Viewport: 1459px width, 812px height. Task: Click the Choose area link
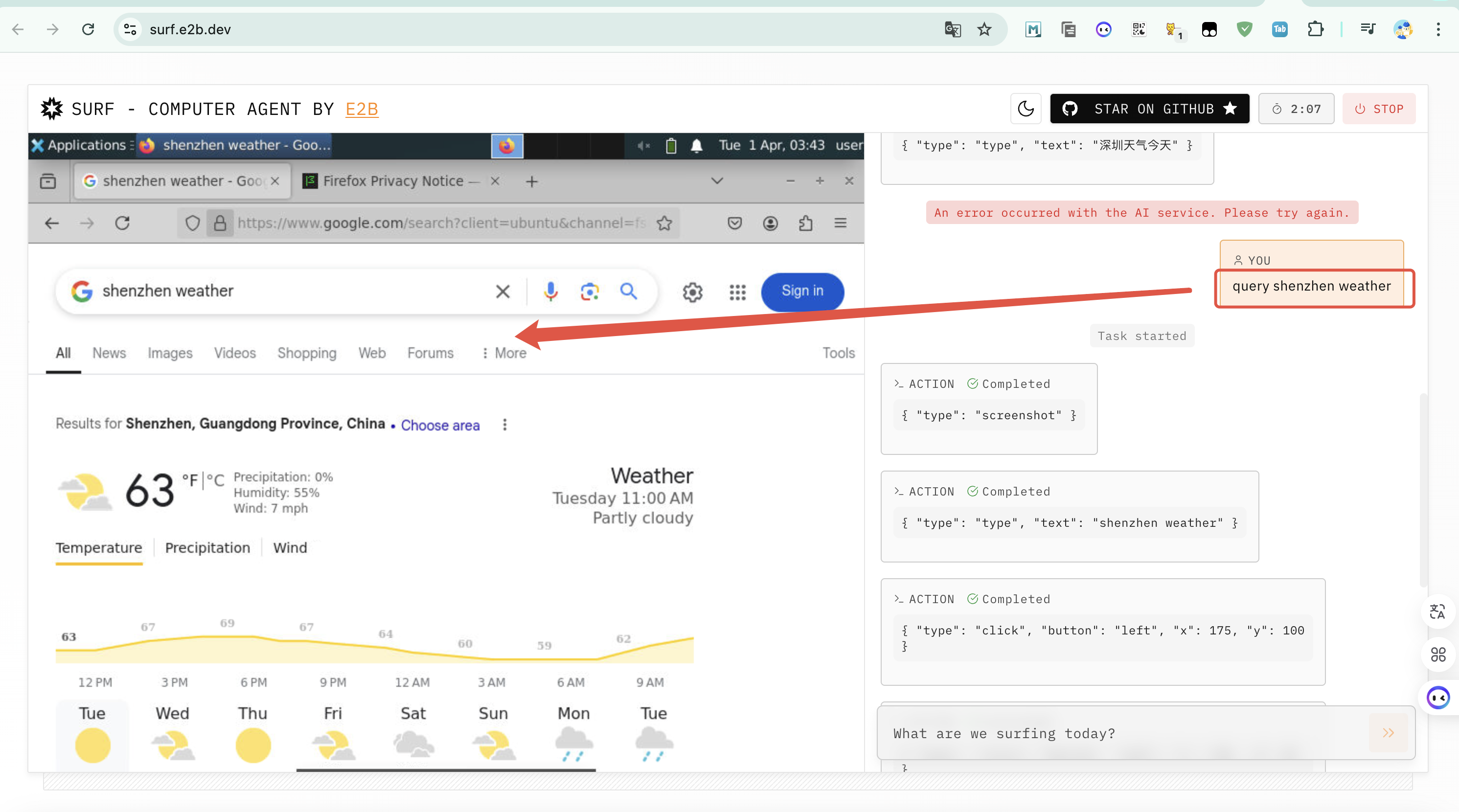pyautogui.click(x=440, y=425)
